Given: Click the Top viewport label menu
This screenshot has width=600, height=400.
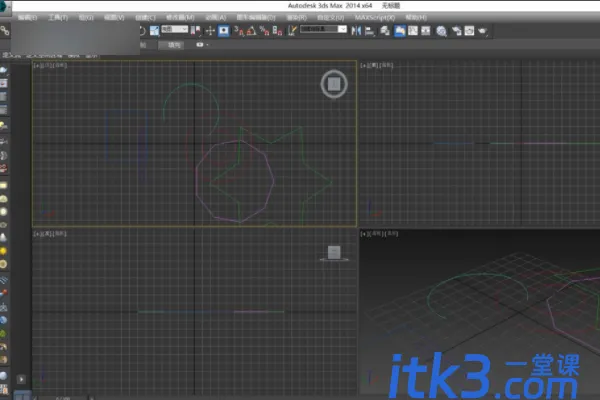Looking at the screenshot, I should click(50, 65).
